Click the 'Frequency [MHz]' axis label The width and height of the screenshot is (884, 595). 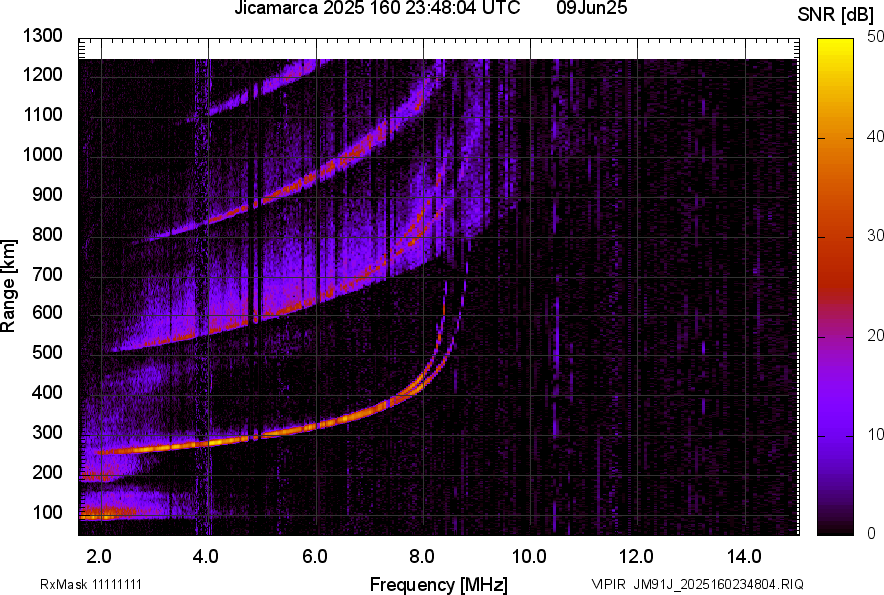439,584
